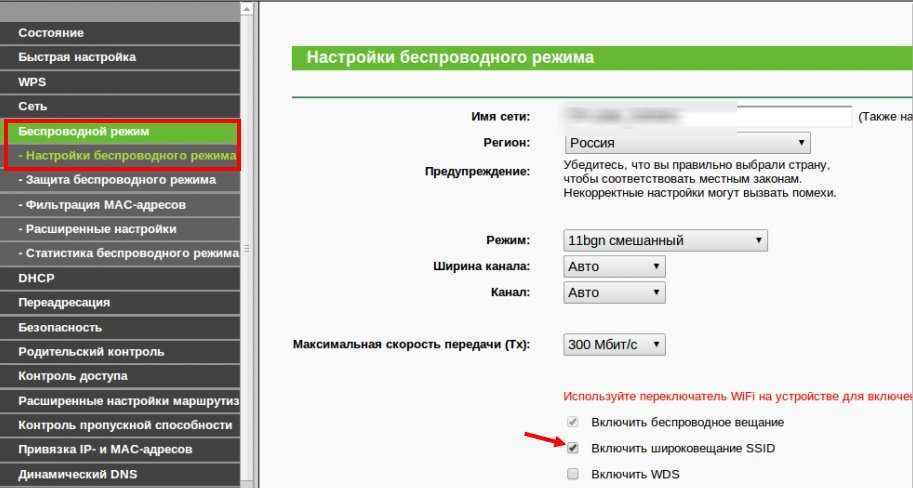Select Беспроводной режим menu item
This screenshot has width=913, height=488.
coord(122,132)
